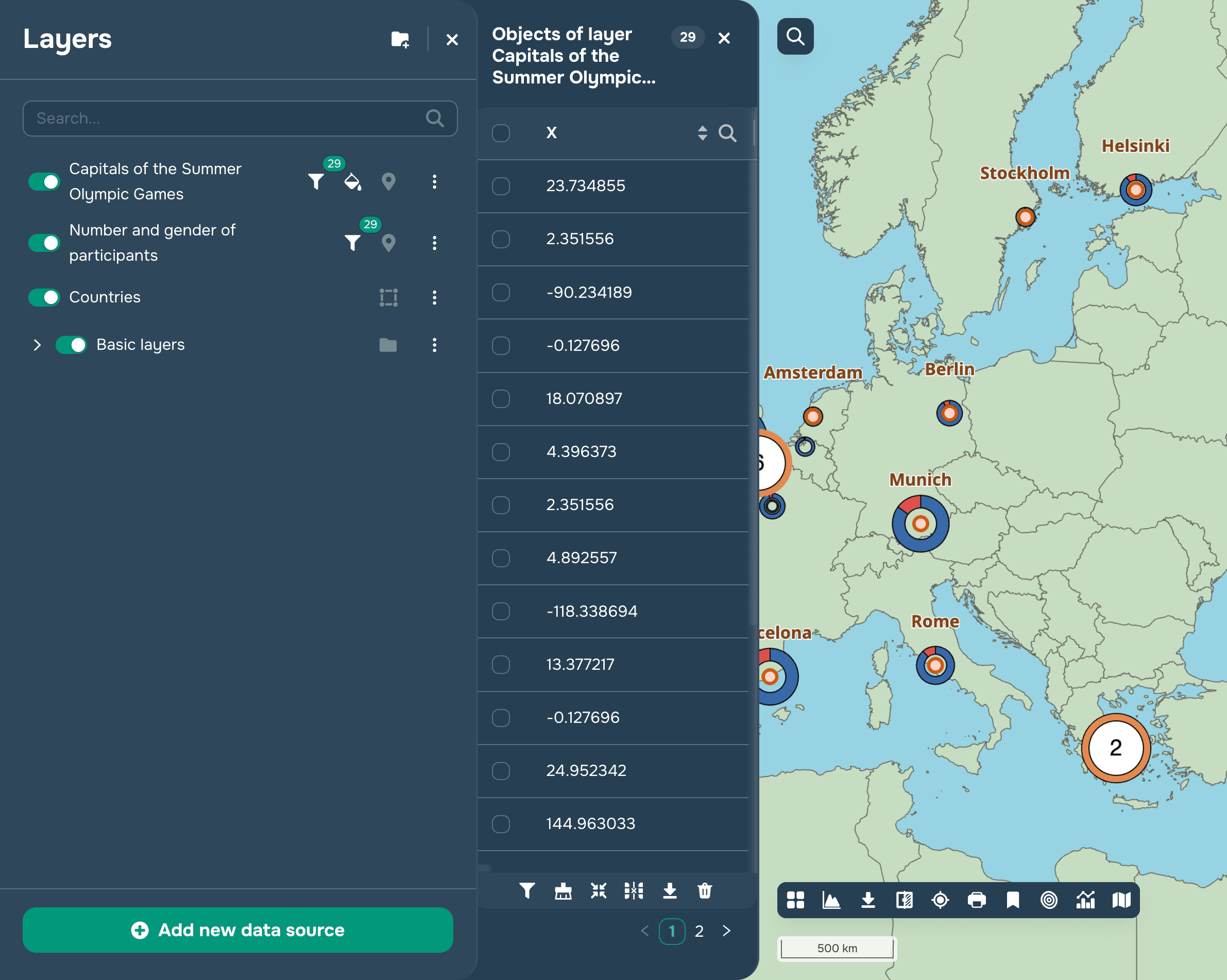Image resolution: width=1227 pixels, height=980 pixels.
Task: Click the Search layers input field
Action: click(228, 119)
